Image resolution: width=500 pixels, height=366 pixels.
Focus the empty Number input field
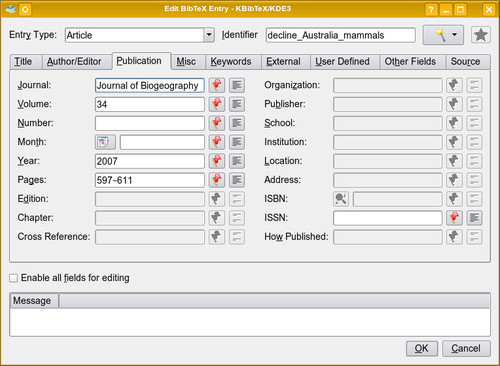click(150, 123)
